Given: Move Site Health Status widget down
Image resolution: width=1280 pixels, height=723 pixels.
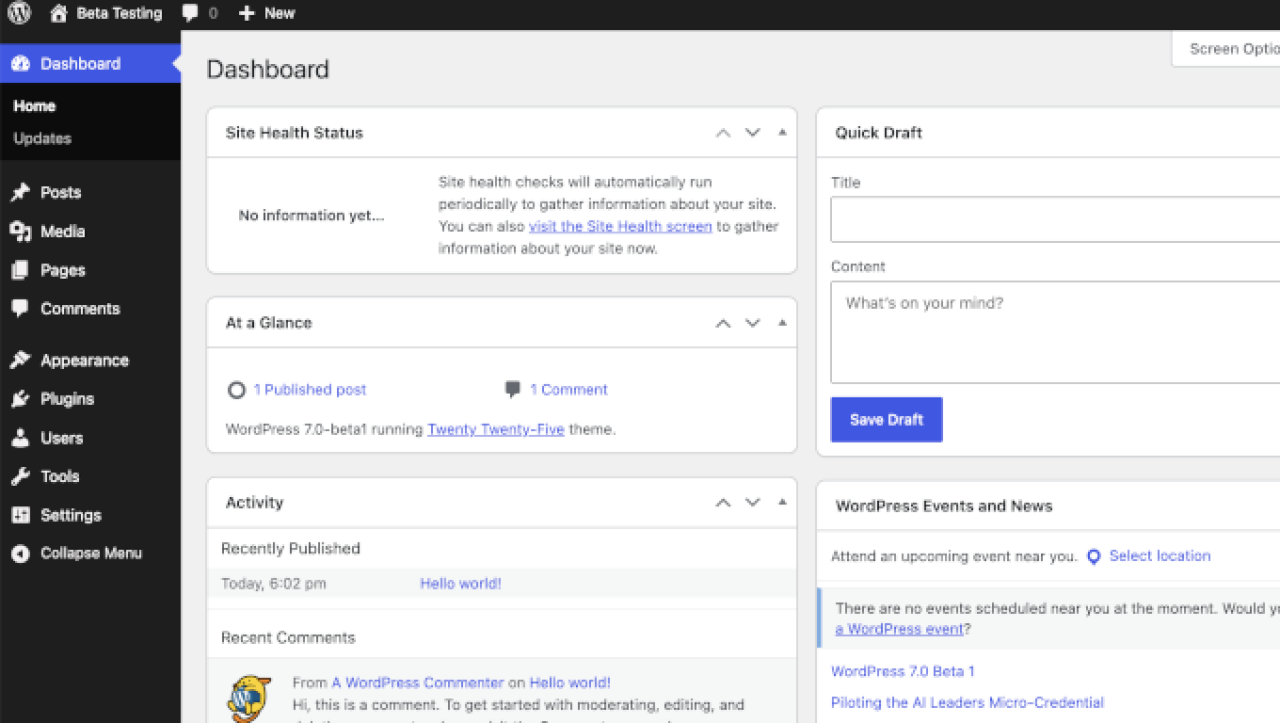Looking at the screenshot, I should coord(753,133).
